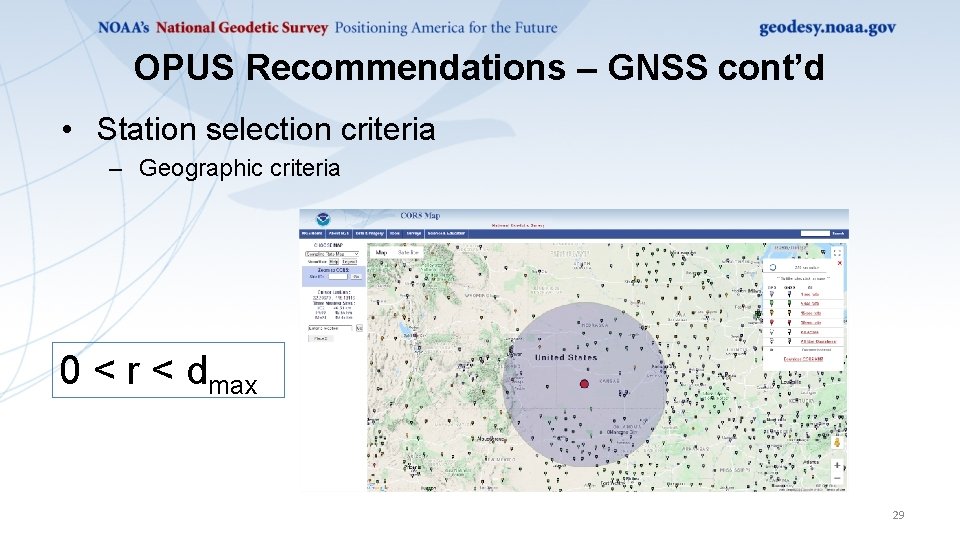Switch to the Satellite view tab
Viewport: 960px width, 540px height.
(408, 252)
